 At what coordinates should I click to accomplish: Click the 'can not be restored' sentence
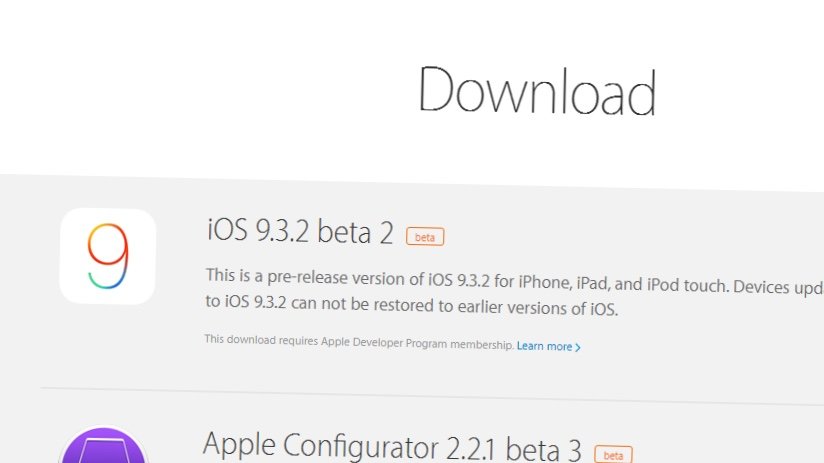click(411, 305)
